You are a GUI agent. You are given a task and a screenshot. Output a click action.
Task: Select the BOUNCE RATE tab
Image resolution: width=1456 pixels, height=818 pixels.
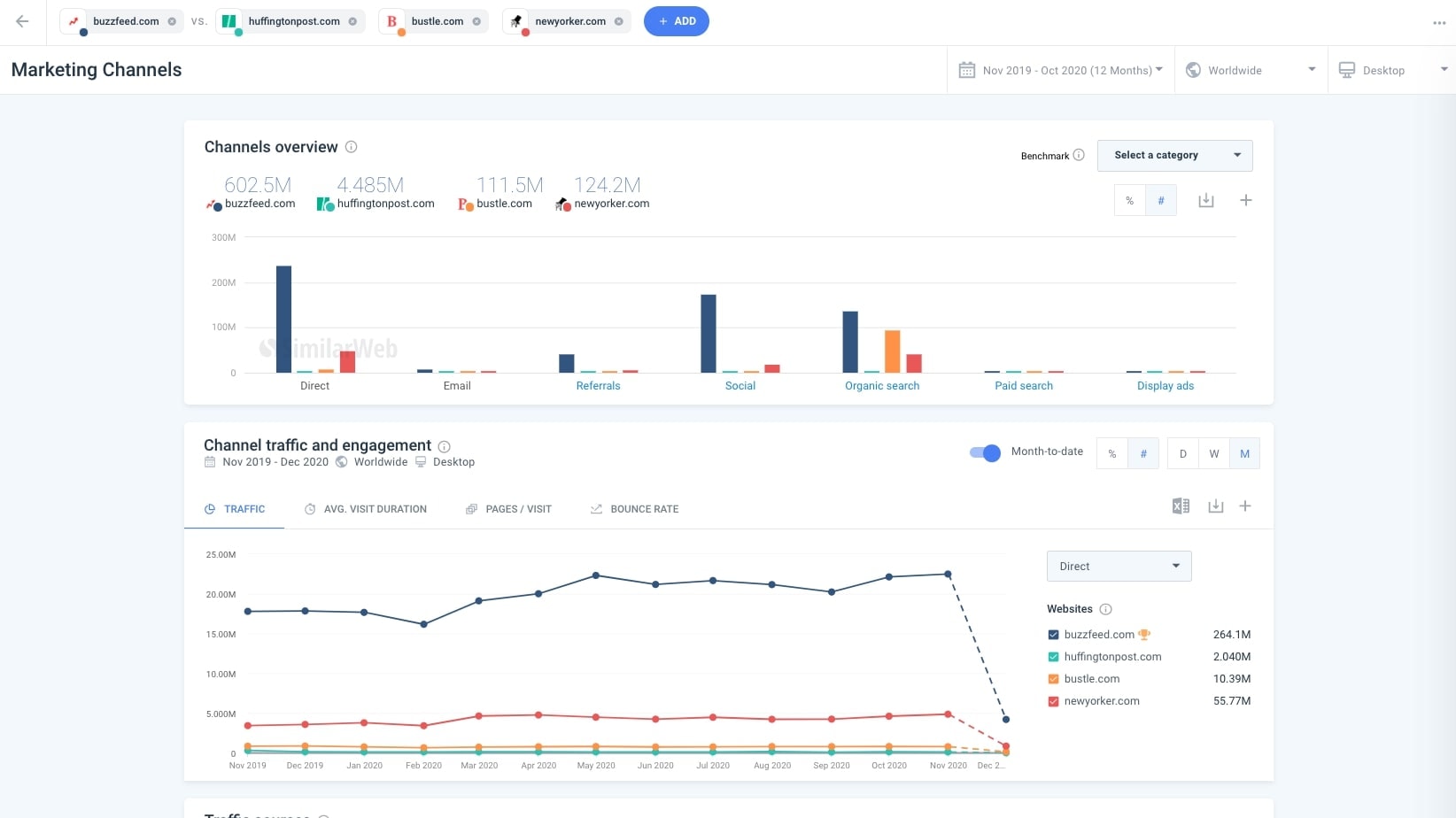pos(635,509)
